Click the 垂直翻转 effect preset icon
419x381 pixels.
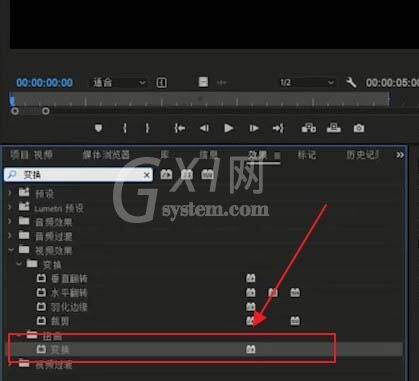tap(41, 278)
